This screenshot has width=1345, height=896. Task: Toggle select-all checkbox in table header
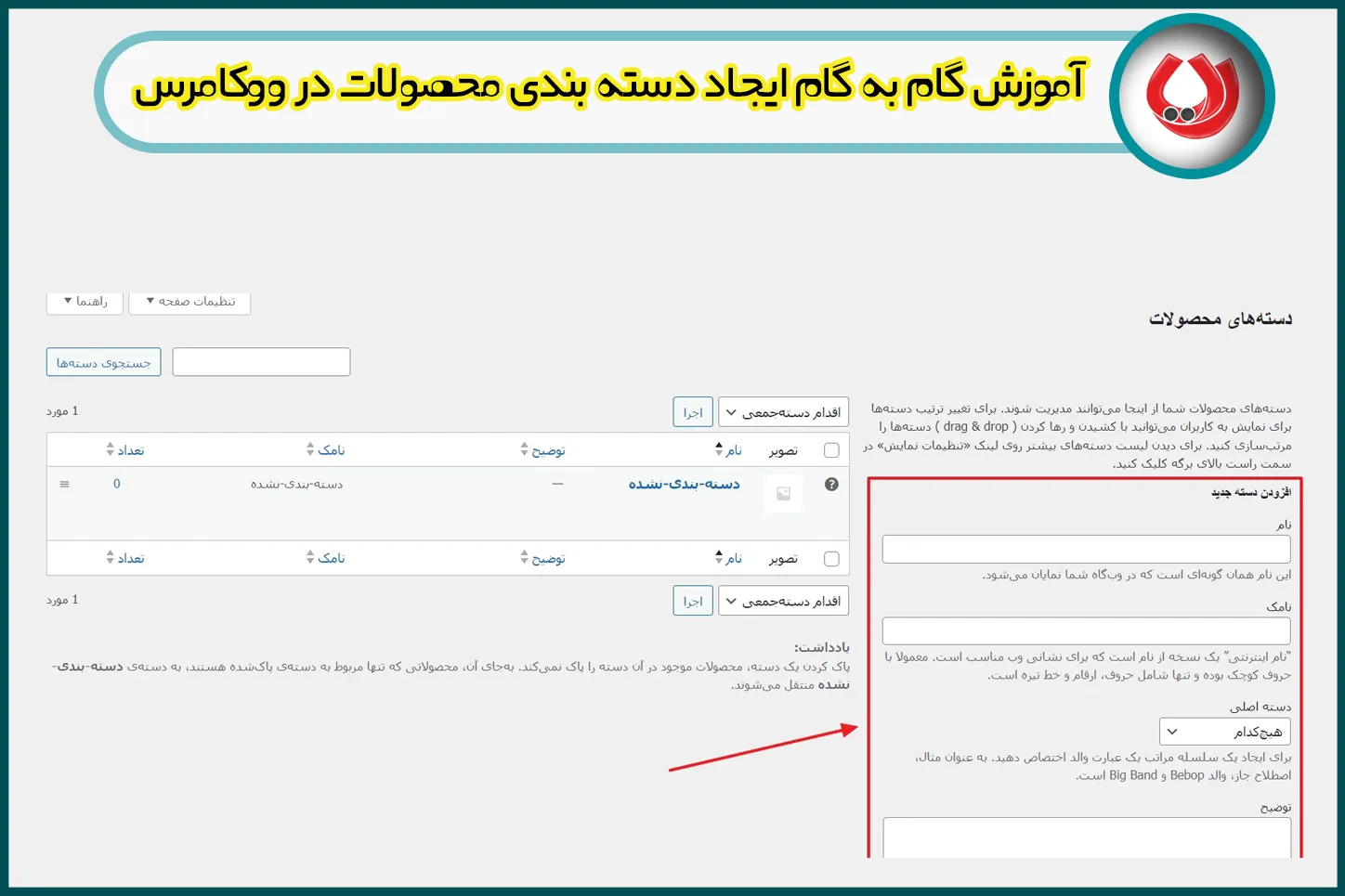point(831,450)
